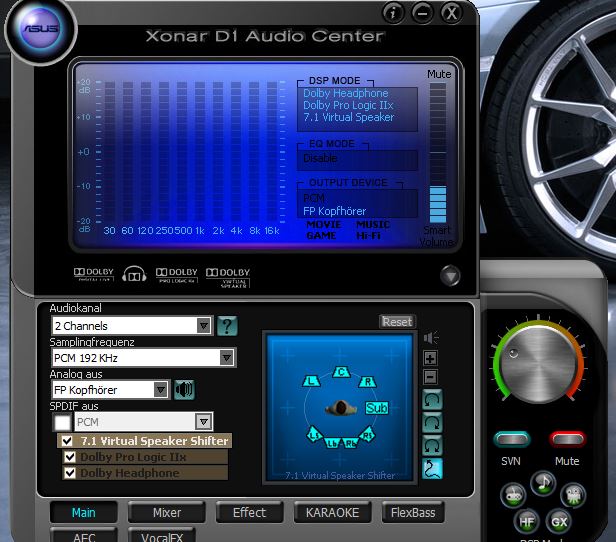
Task: Uncheck the Dolby Pro Logic IIx checkbox
Action: pyautogui.click(x=70, y=457)
